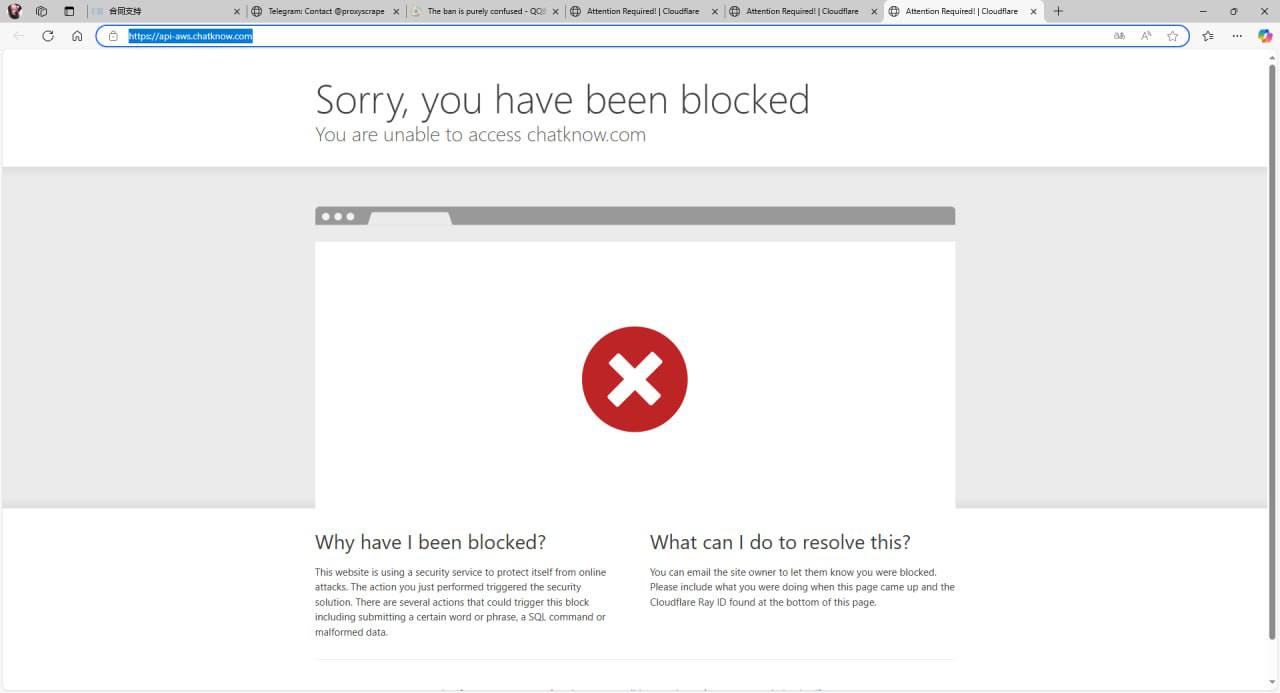Close the active Attention Required Cloudflare tab
The image size is (1280, 693).
point(1034,11)
